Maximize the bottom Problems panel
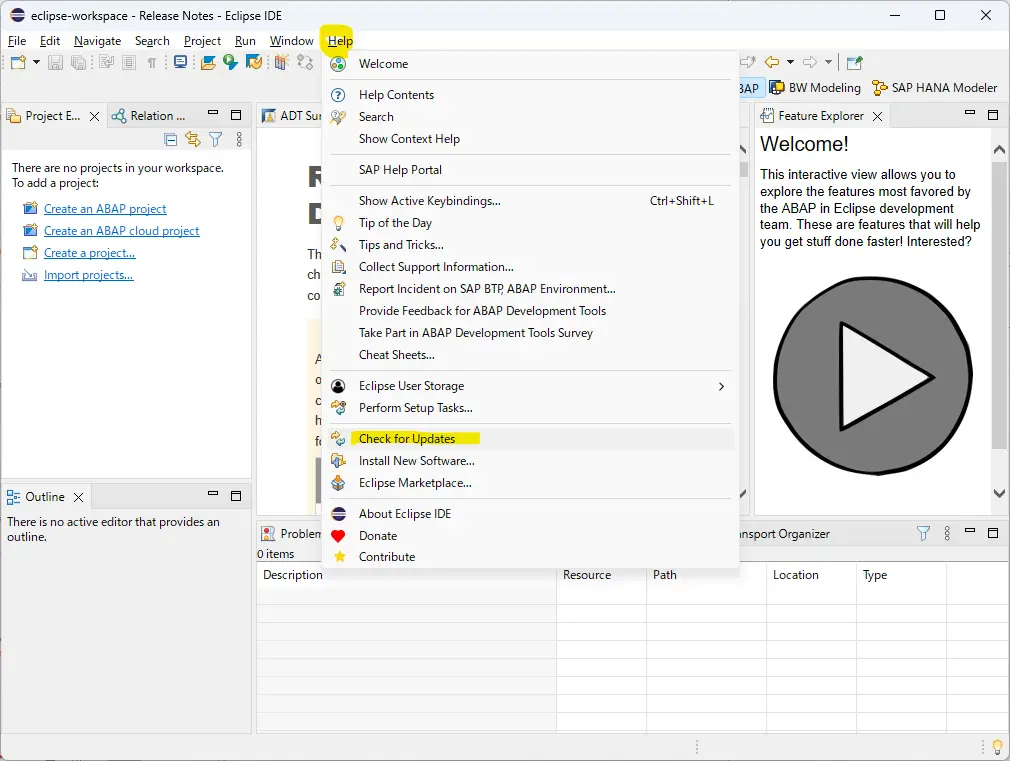This screenshot has height=761, width=1010. (x=993, y=533)
